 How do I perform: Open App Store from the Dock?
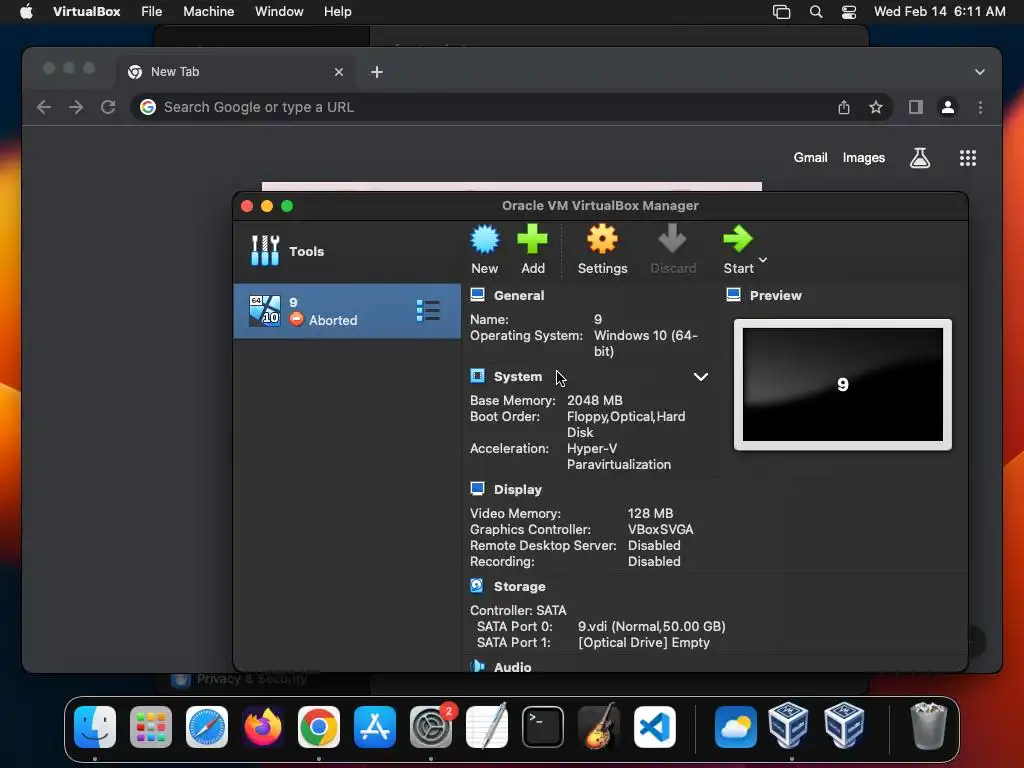[375, 726]
